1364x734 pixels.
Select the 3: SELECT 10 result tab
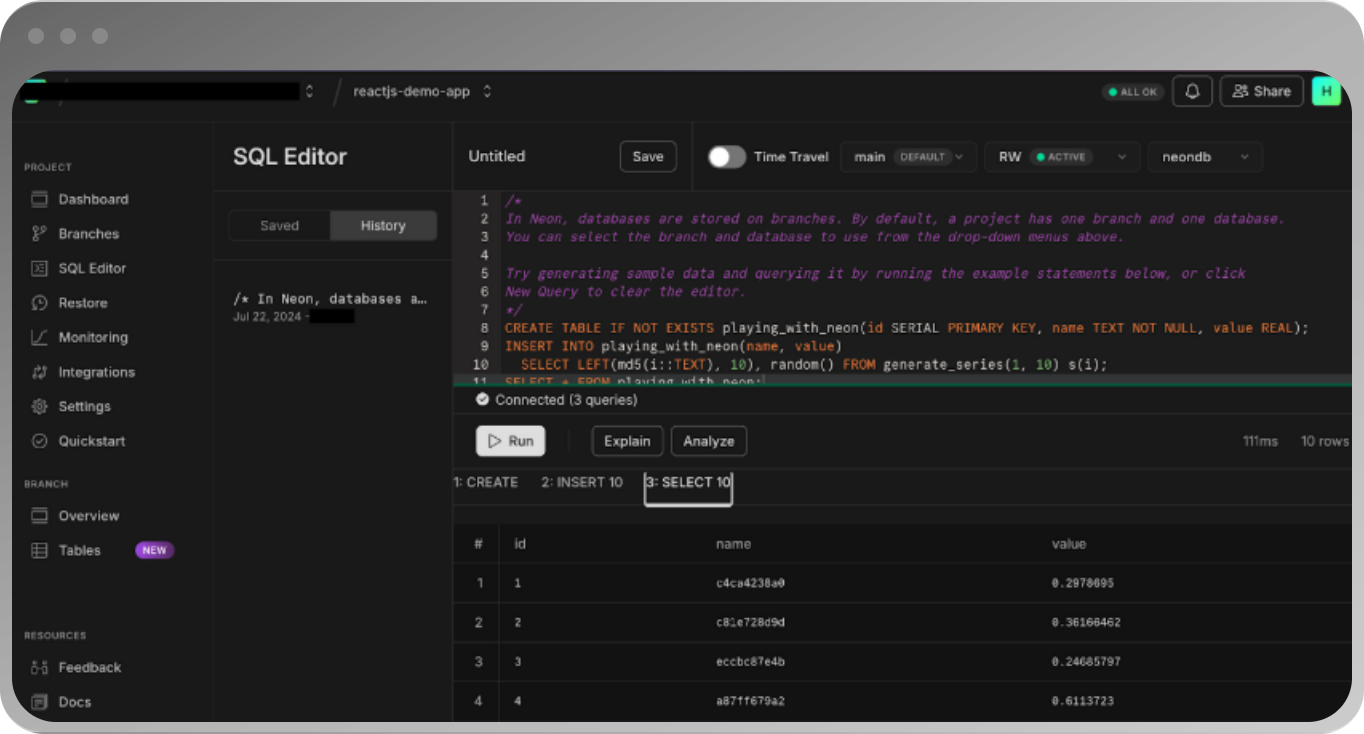(x=688, y=487)
